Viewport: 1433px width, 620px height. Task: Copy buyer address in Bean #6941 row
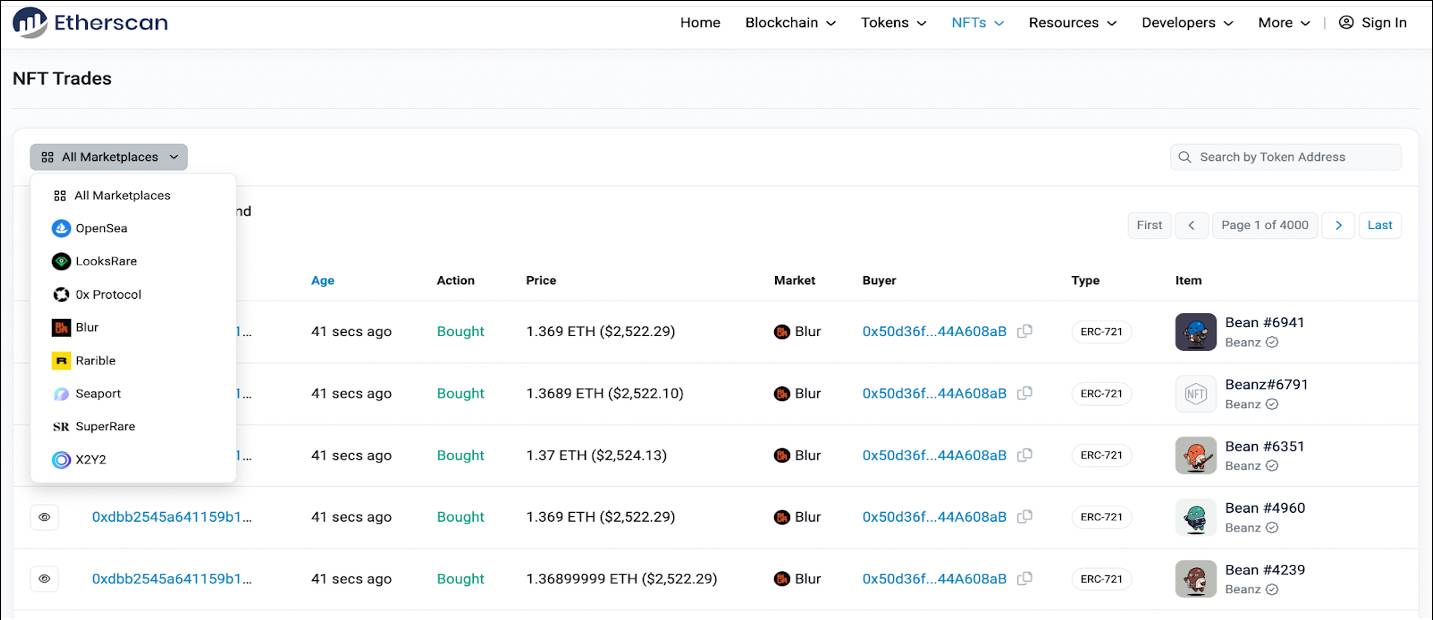tap(1025, 332)
